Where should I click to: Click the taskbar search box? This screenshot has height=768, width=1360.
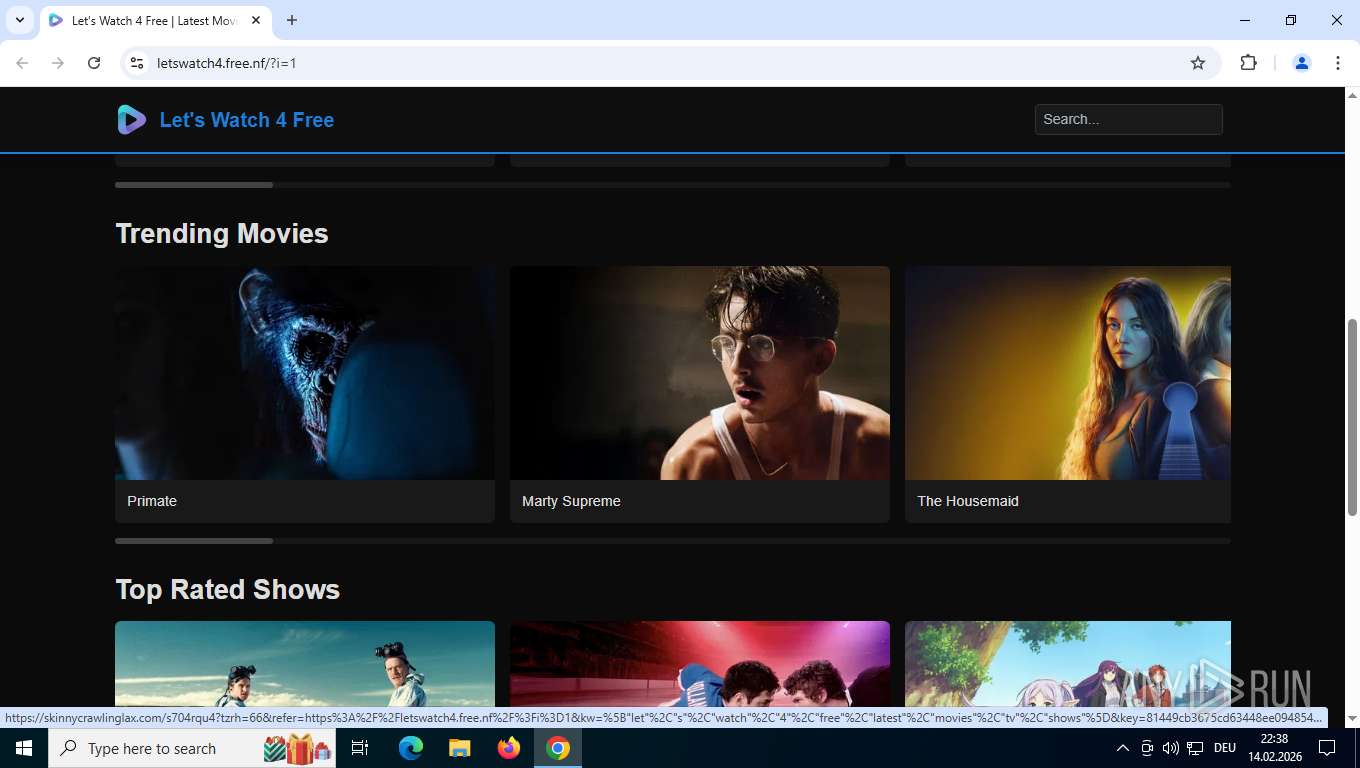tap(192, 748)
